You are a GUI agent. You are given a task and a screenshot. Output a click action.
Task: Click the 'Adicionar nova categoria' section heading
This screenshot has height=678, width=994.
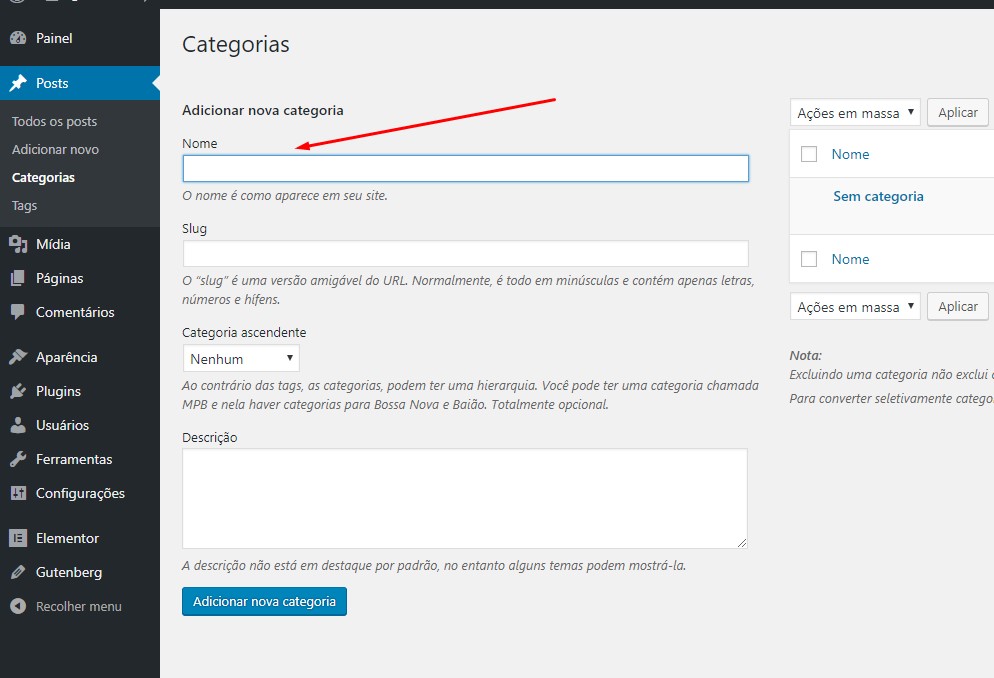point(263,110)
